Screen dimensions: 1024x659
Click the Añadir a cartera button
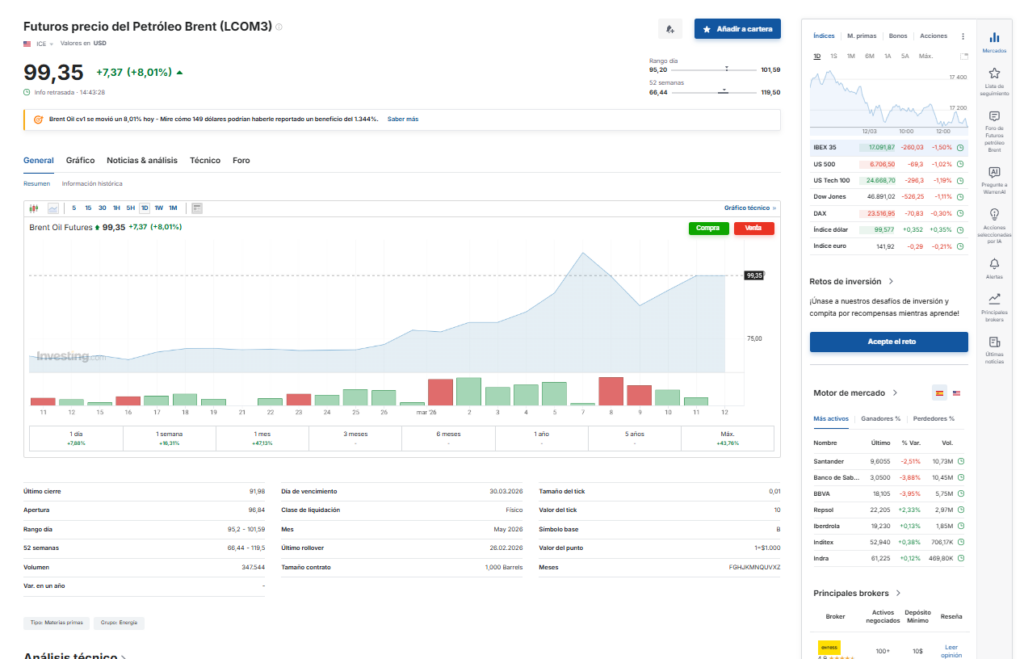737,29
